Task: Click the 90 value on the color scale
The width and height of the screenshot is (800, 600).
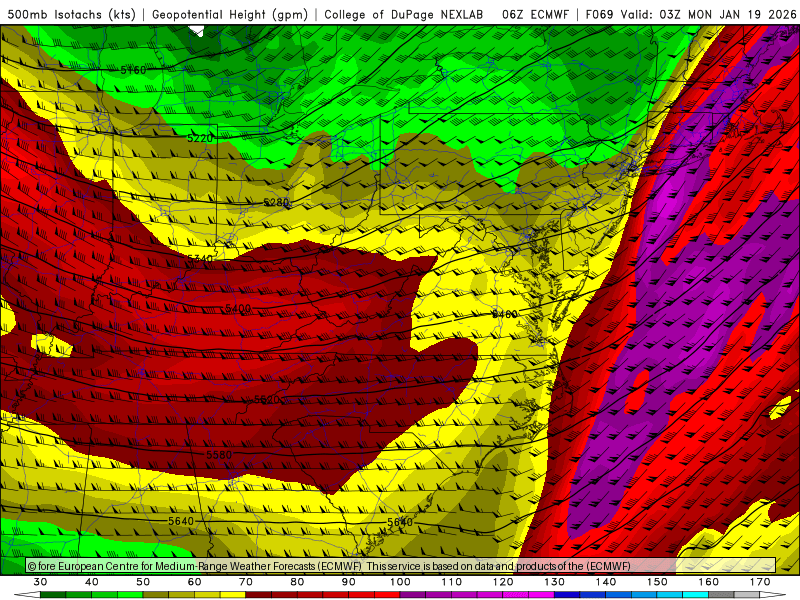Action: [348, 582]
